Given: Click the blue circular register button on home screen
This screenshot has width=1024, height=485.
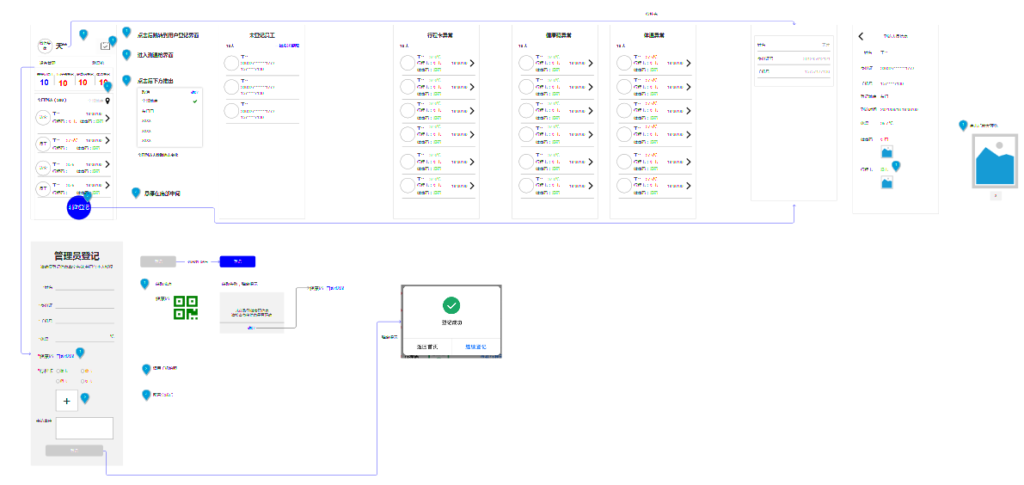Looking at the screenshot, I should [x=78, y=208].
